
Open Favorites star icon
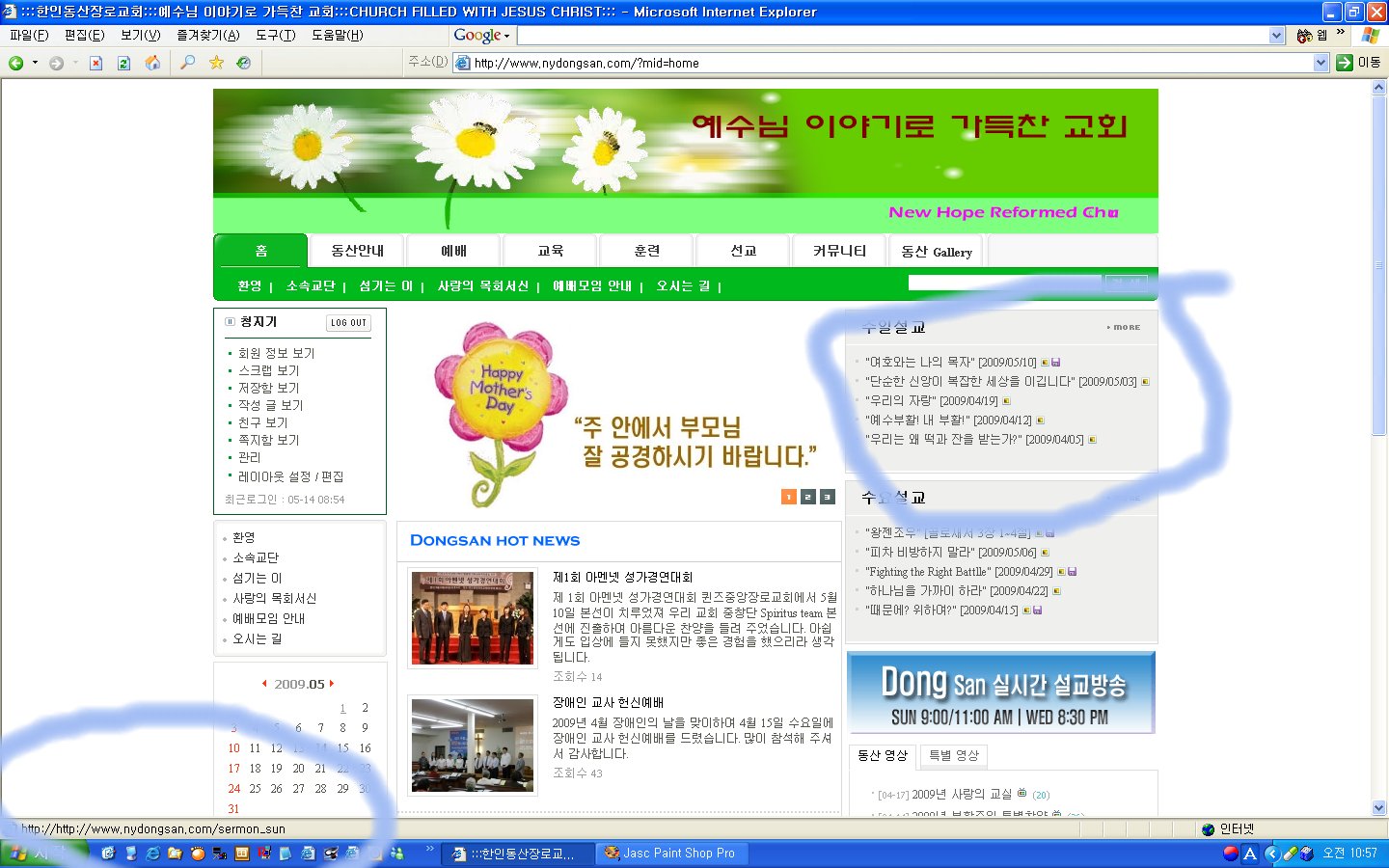click(216, 63)
